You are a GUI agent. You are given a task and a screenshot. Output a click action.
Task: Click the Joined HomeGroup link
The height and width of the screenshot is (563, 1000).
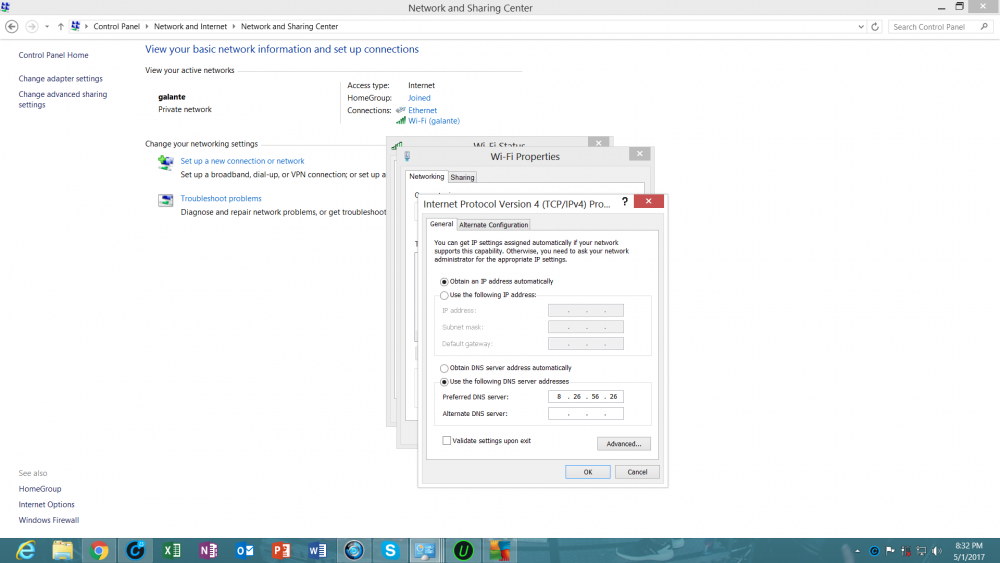pos(419,98)
